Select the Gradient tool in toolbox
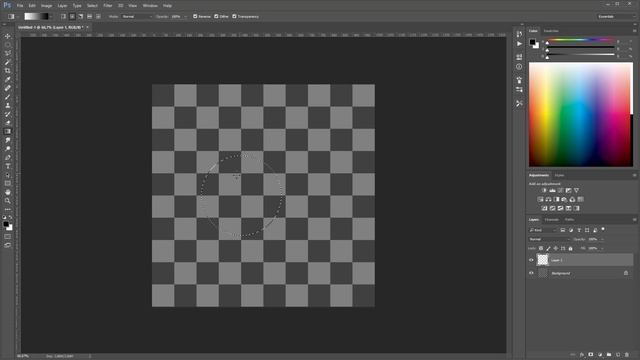Viewport: 640px width, 360px height. (x=8, y=131)
